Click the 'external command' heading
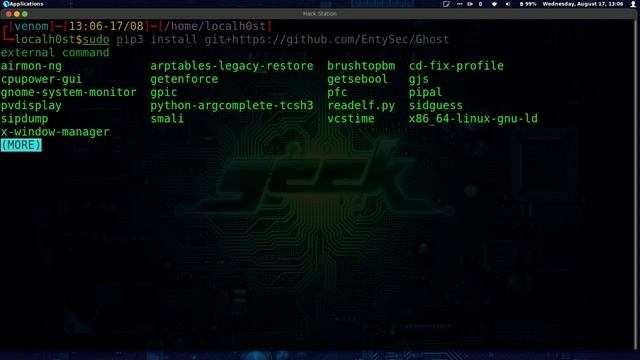 (55, 53)
